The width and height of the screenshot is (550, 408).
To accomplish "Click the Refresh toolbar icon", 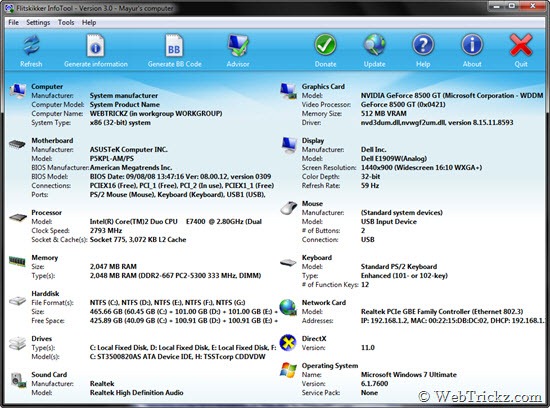I will 31,45.
